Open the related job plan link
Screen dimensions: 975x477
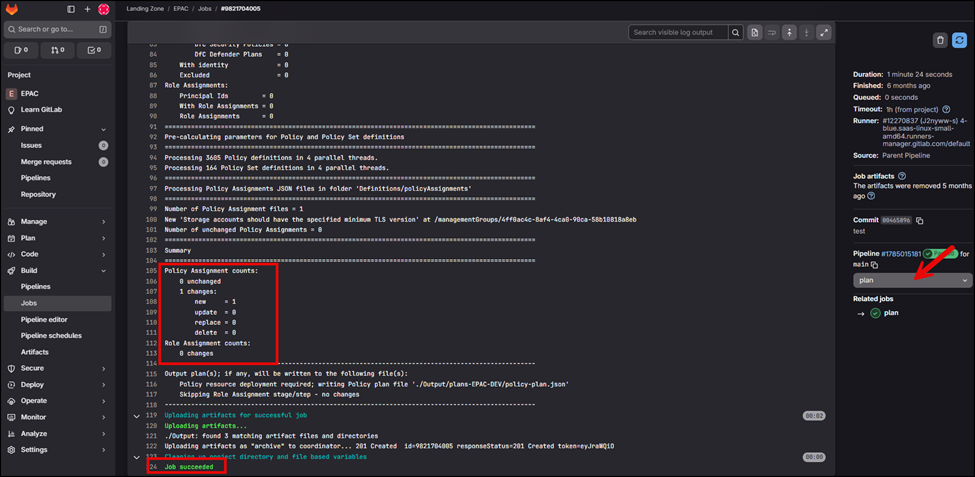(891, 313)
